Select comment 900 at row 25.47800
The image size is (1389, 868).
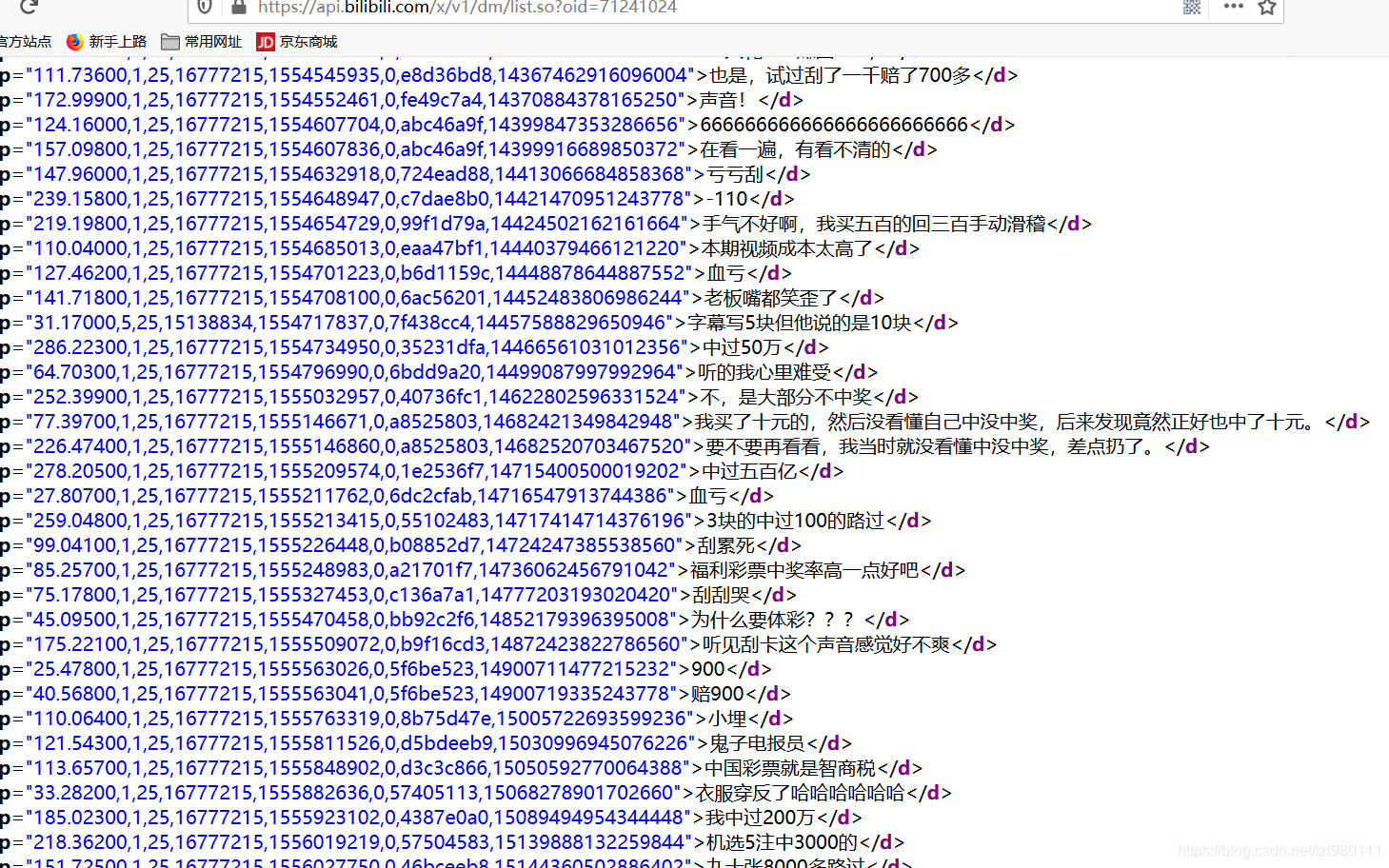(708, 669)
